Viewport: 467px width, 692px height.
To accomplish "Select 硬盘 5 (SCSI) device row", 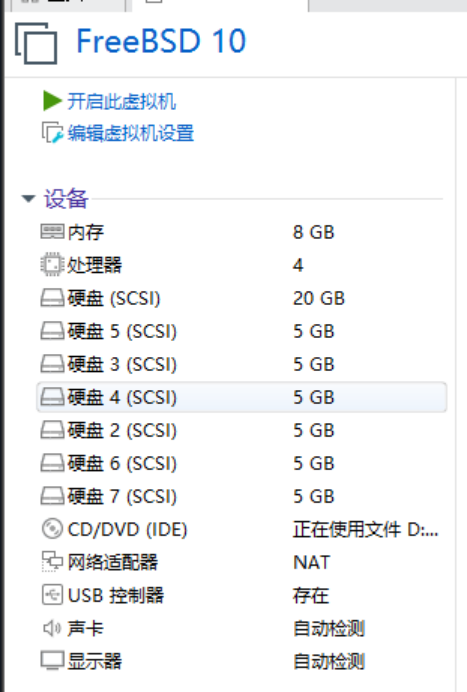I will (241, 331).
